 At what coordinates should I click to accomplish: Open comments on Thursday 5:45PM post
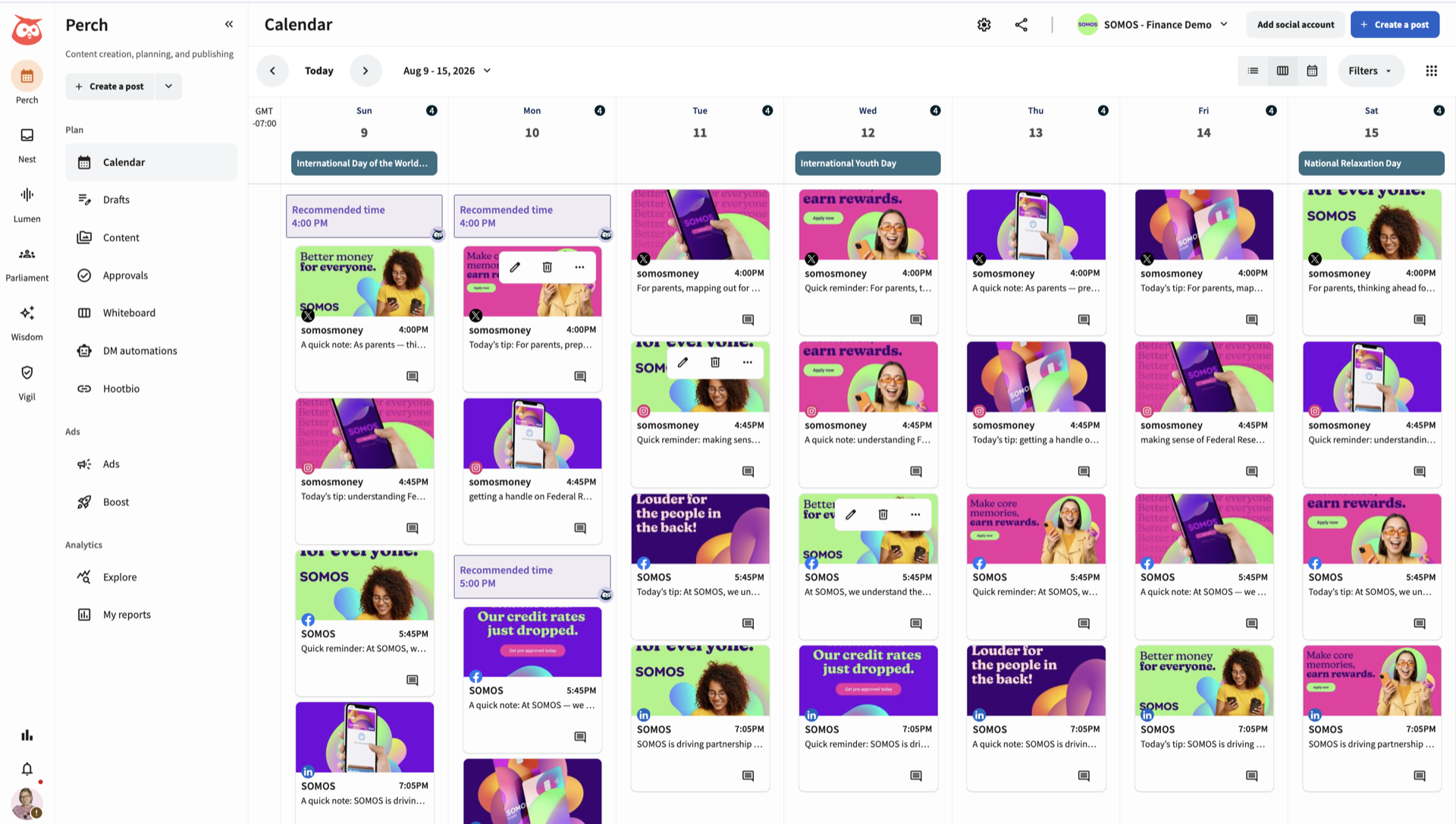point(1084,624)
